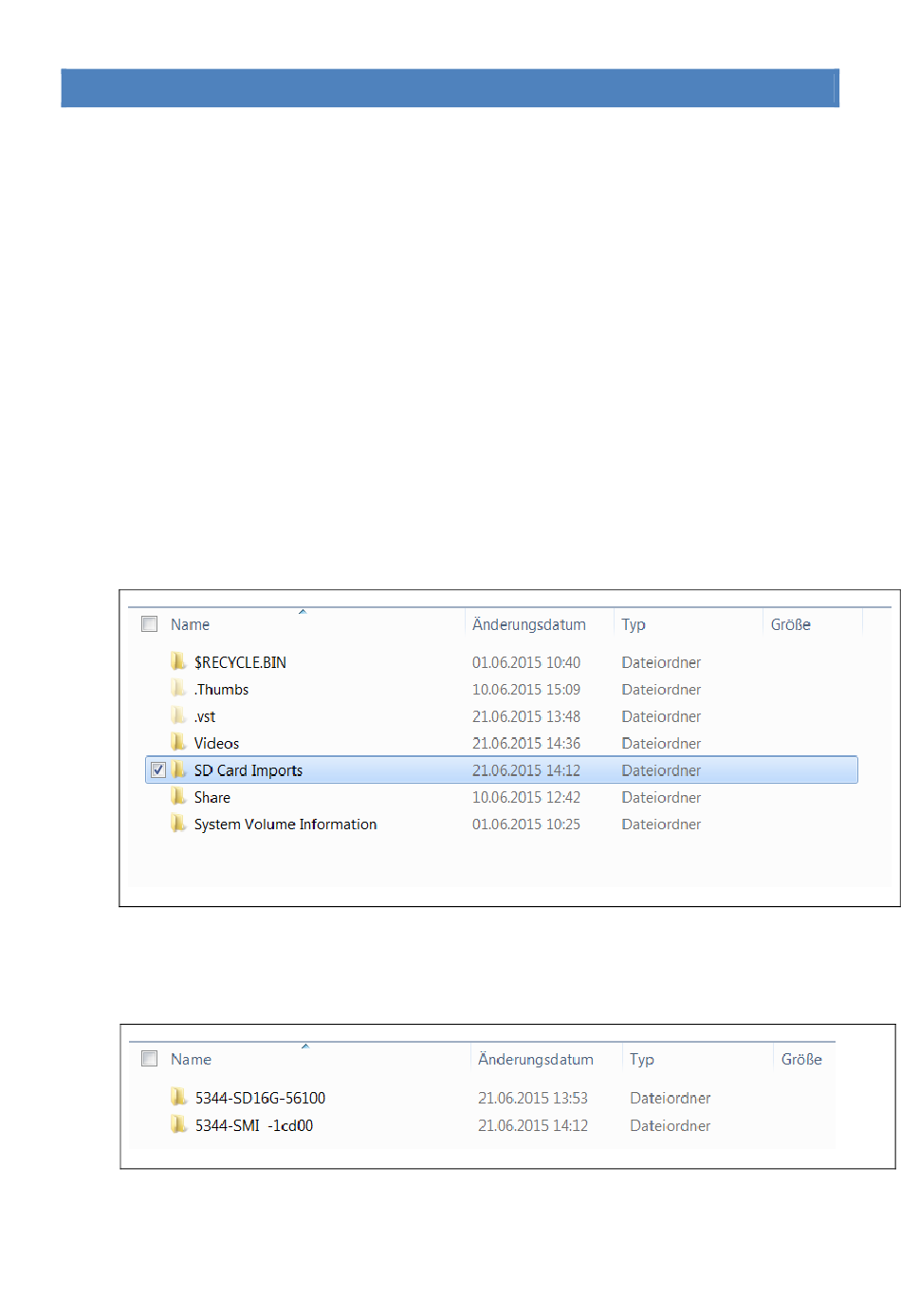This screenshot has width=901, height=1316.
Task: Sort upper list by Änderungsdatum column
Action: pyautogui.click(x=529, y=624)
